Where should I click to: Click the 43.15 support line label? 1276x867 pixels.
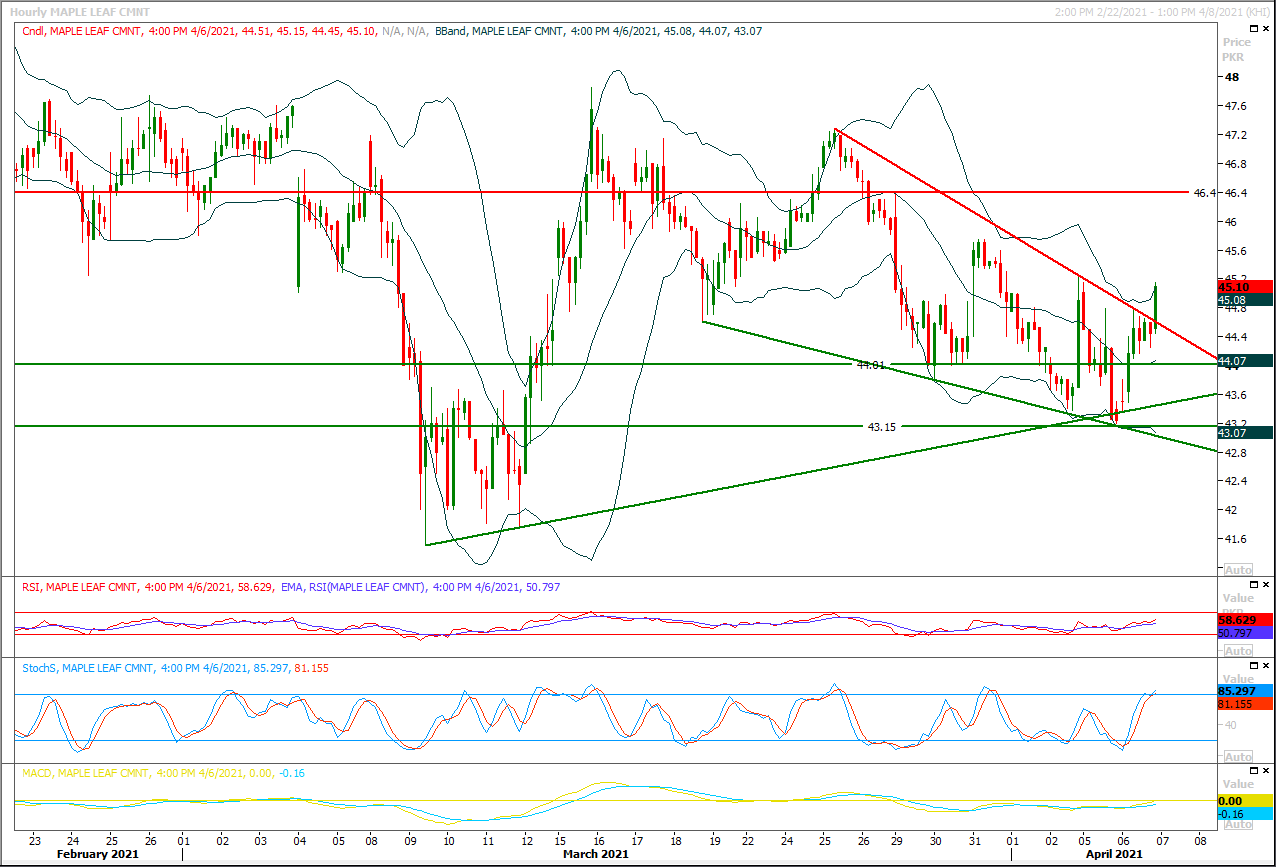pos(881,427)
